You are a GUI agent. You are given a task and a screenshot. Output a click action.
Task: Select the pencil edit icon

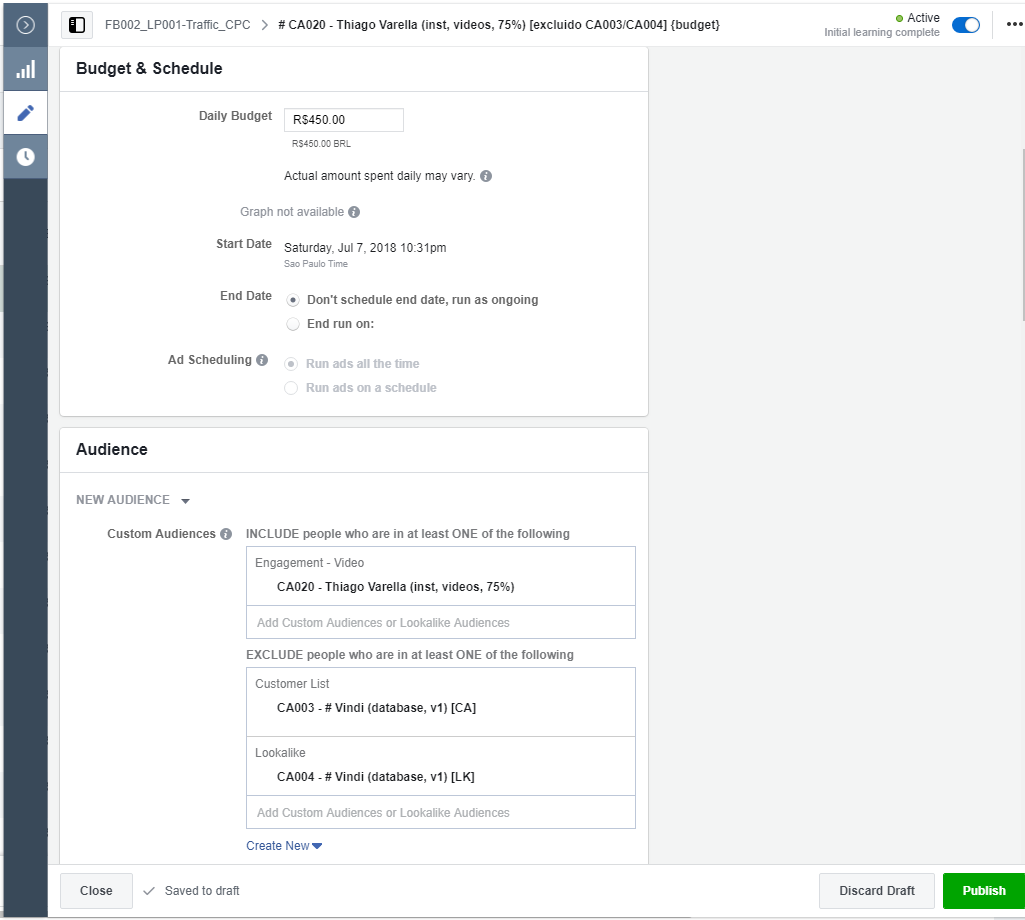coord(26,113)
